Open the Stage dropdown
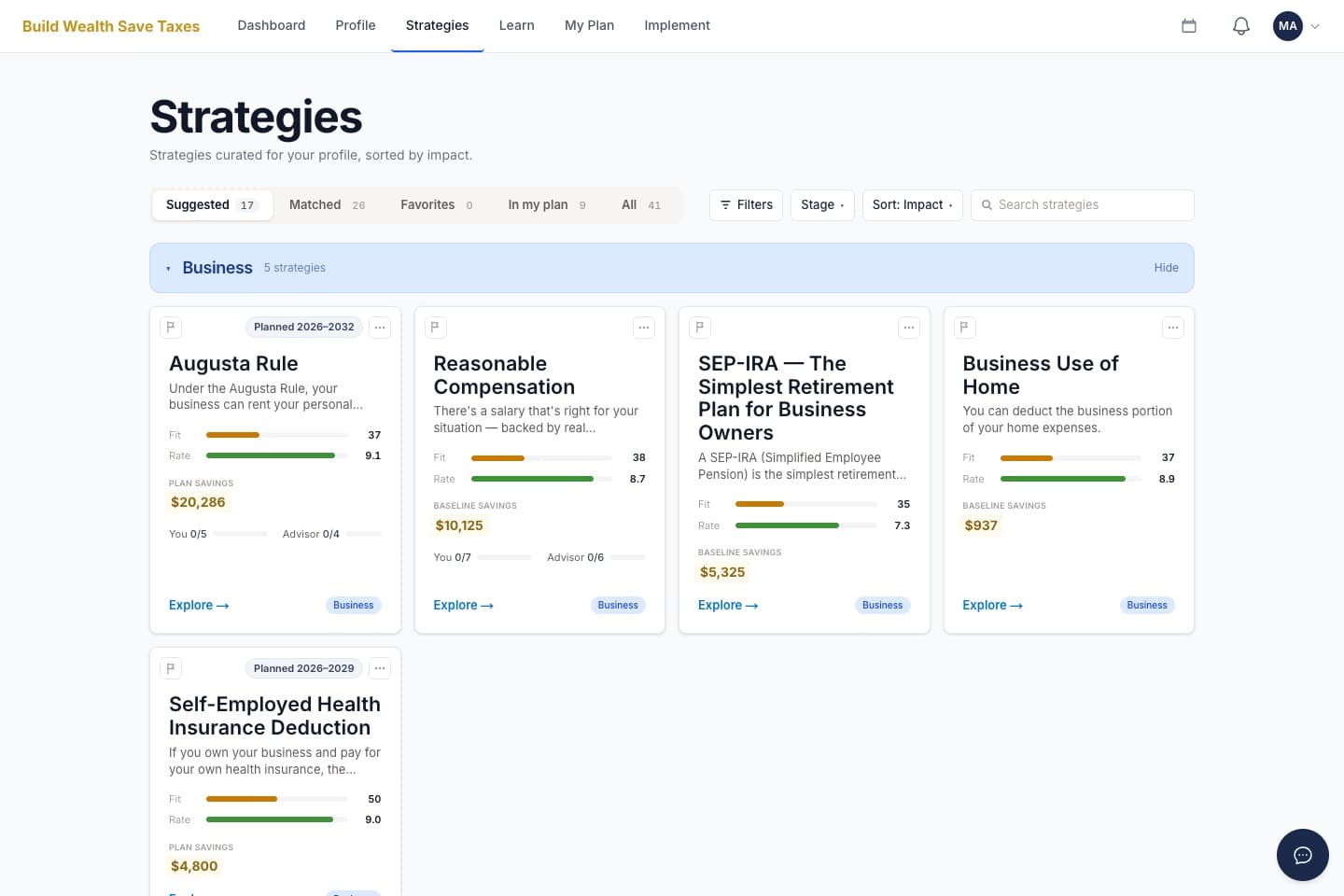Image resolution: width=1344 pixels, height=896 pixels. 822,205
